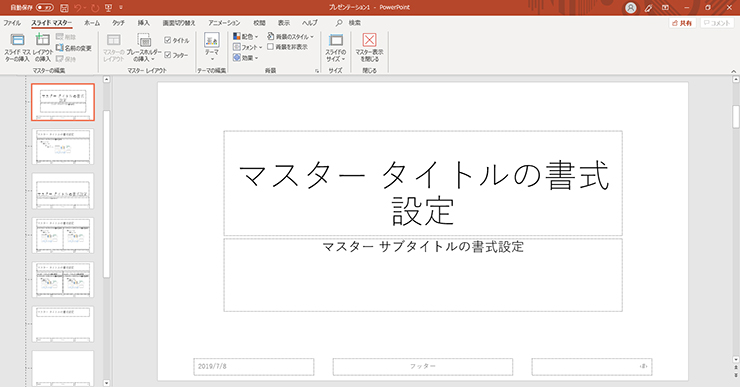The image size is (740, 387).
Task: Switch to the View (表示) tab
Action: [x=284, y=23]
